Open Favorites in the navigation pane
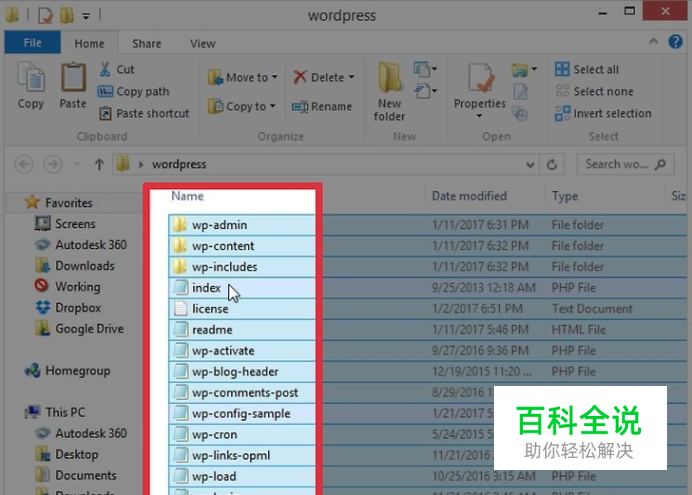Viewport: 692px width, 495px height. pos(59,202)
